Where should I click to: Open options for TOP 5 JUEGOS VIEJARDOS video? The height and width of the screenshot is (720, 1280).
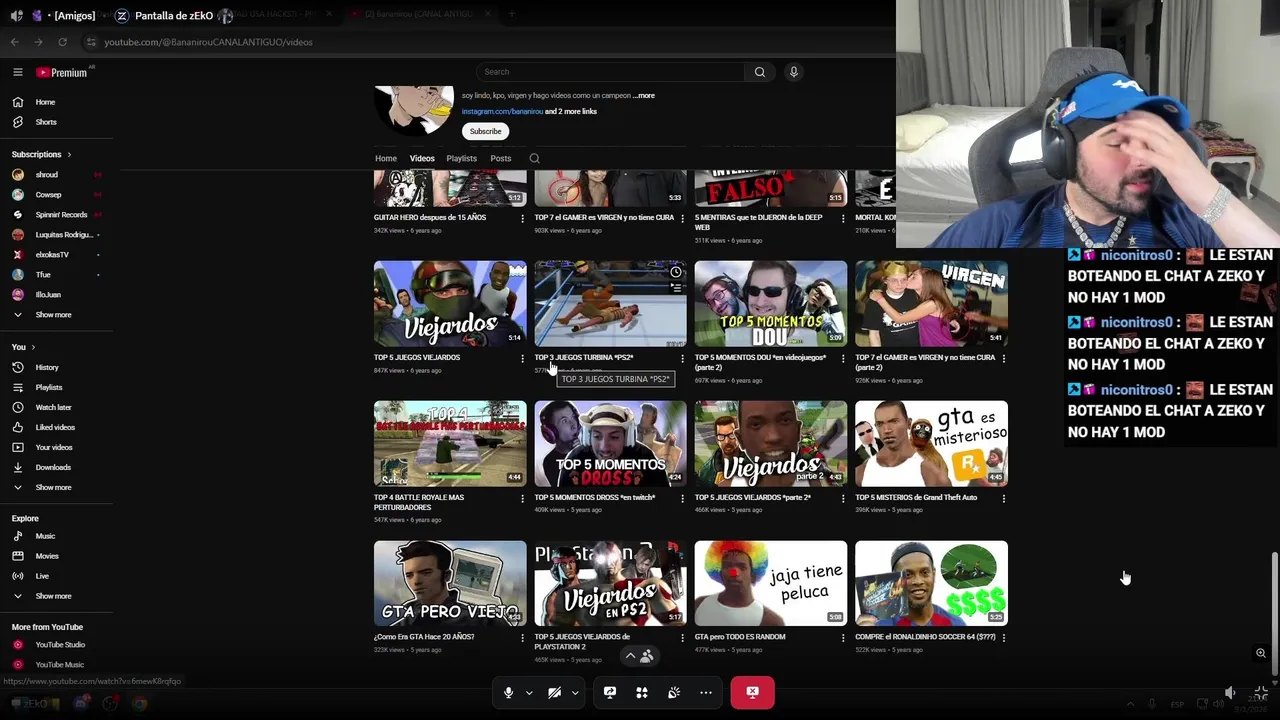(522, 358)
